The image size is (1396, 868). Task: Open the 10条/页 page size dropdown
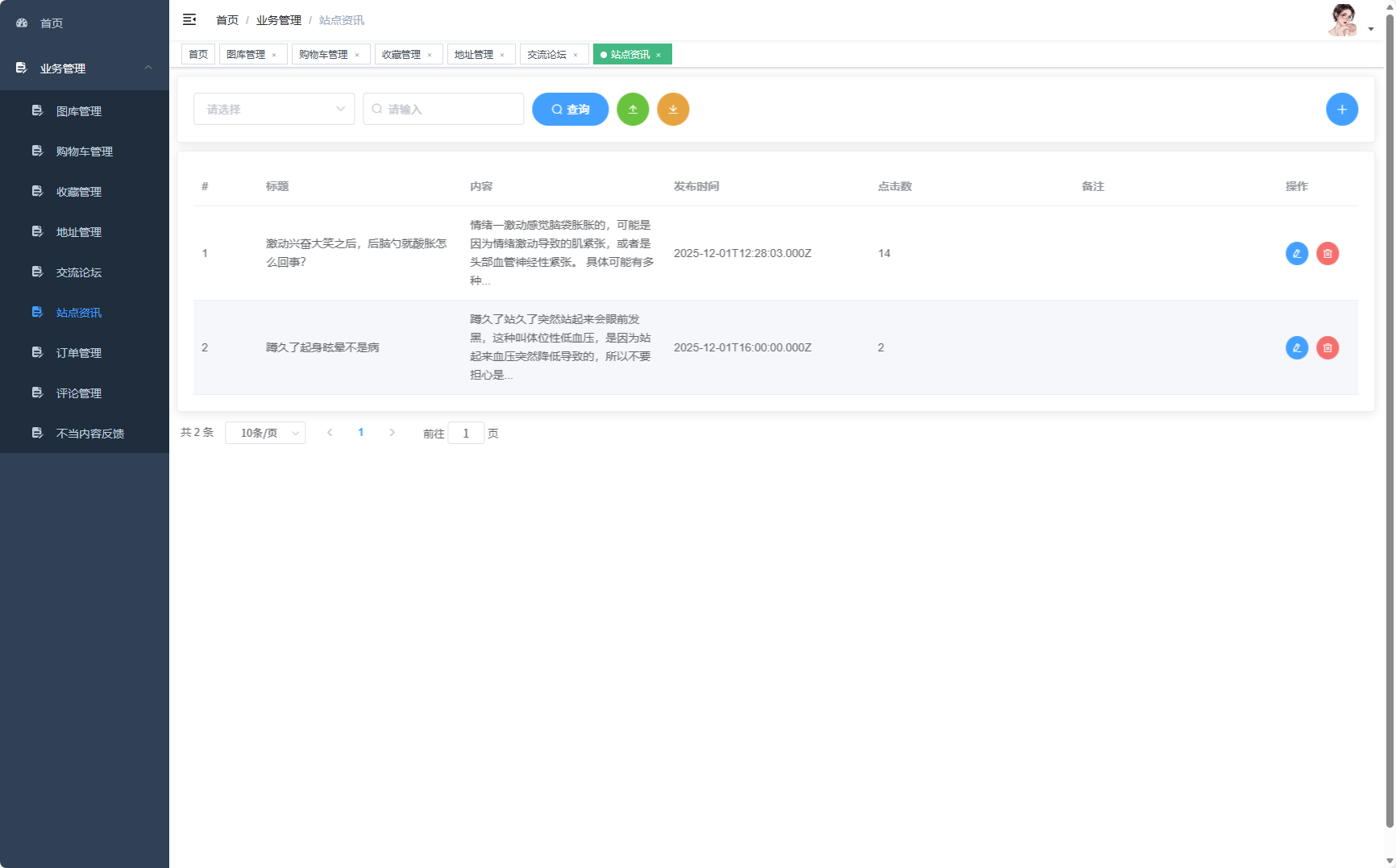point(265,433)
